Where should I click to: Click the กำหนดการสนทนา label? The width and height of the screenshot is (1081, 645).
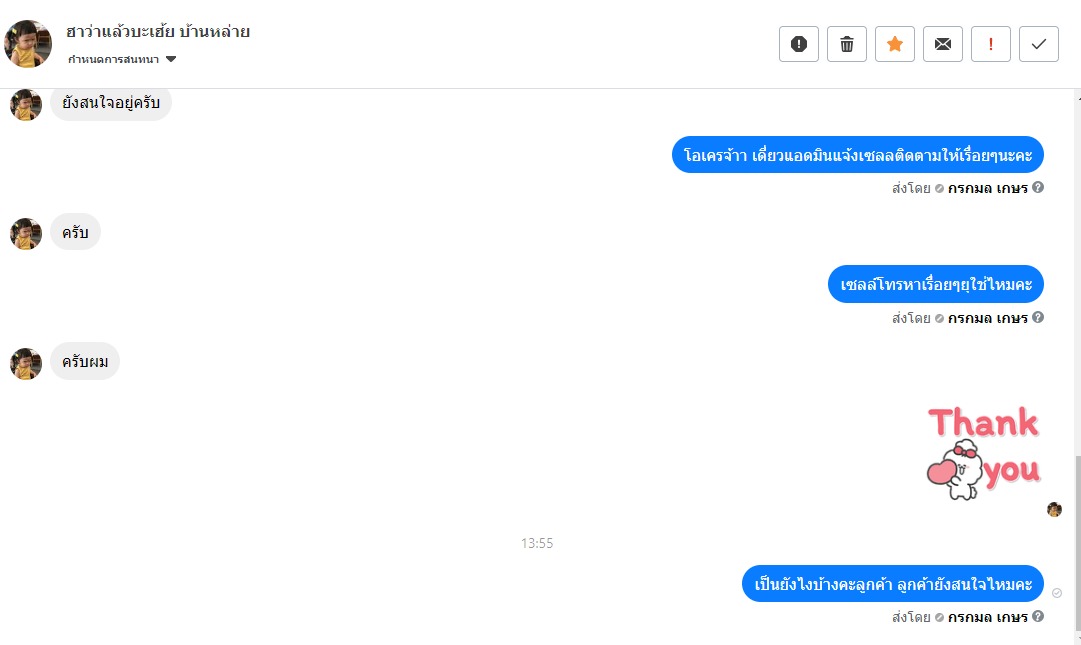pos(113,59)
